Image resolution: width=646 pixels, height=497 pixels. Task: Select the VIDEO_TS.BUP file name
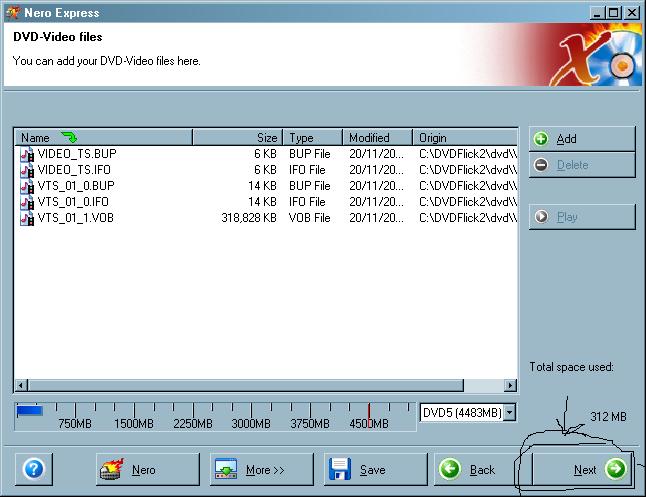coord(77,154)
